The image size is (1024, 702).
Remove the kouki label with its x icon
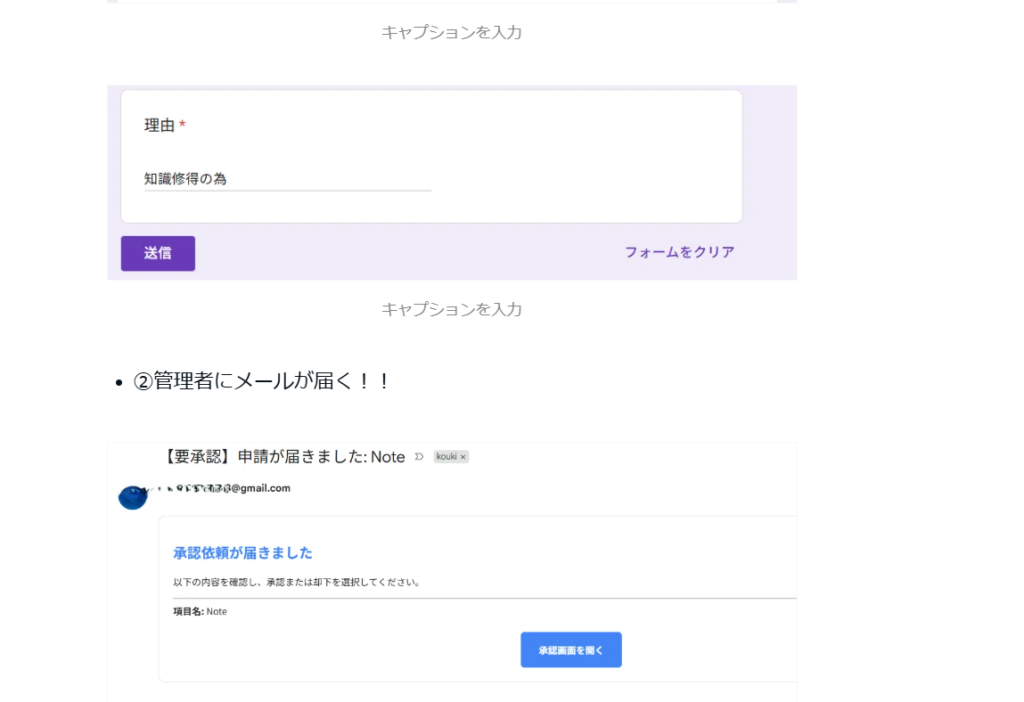click(x=463, y=457)
